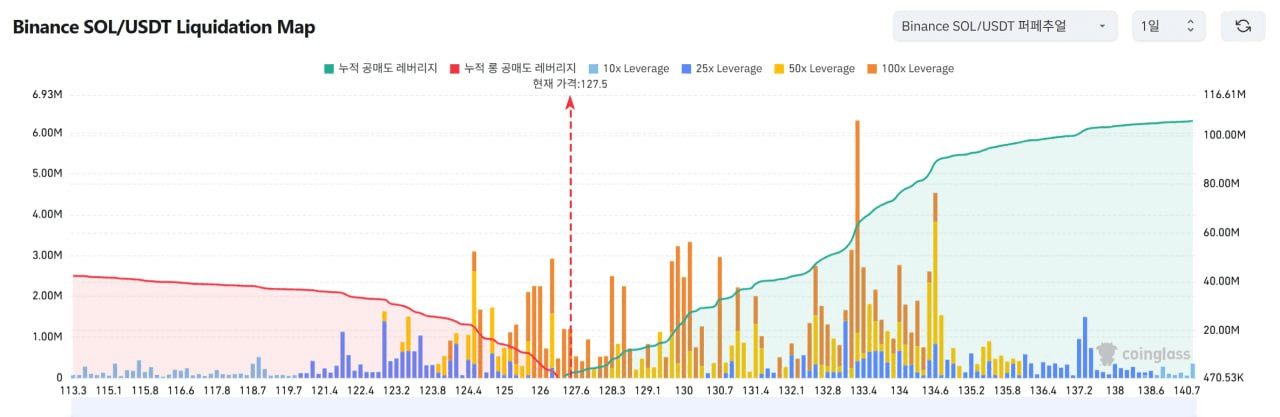Click the 116.61M right axis label
1280x417 pixels.
click(1223, 94)
